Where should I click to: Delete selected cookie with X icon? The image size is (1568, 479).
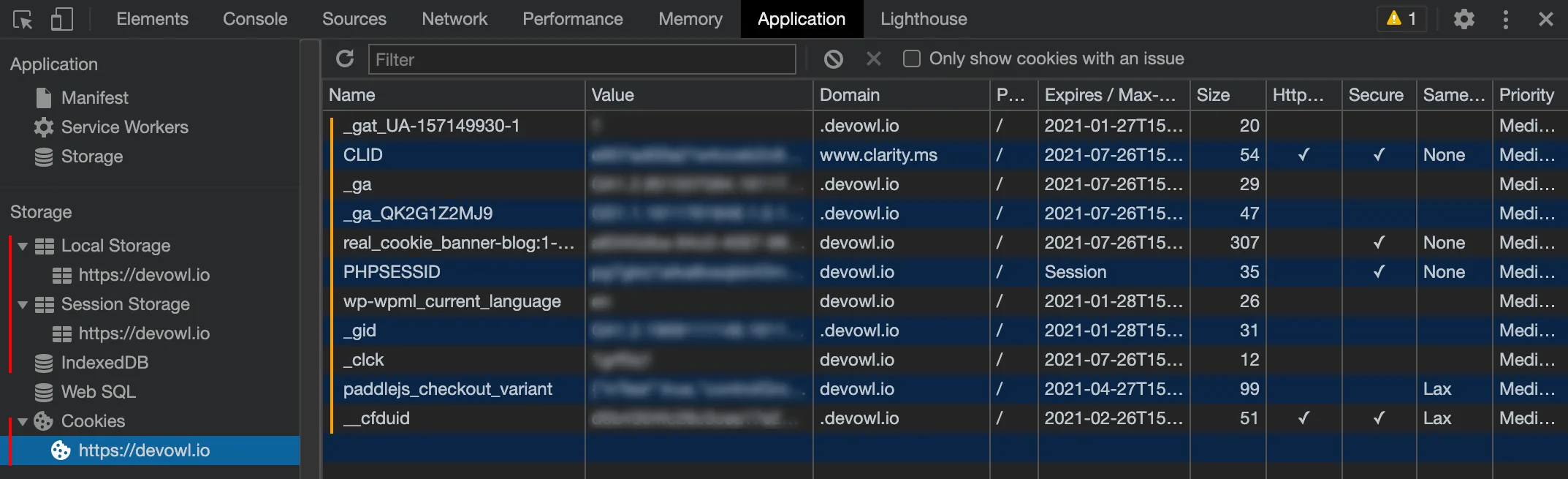point(873,59)
